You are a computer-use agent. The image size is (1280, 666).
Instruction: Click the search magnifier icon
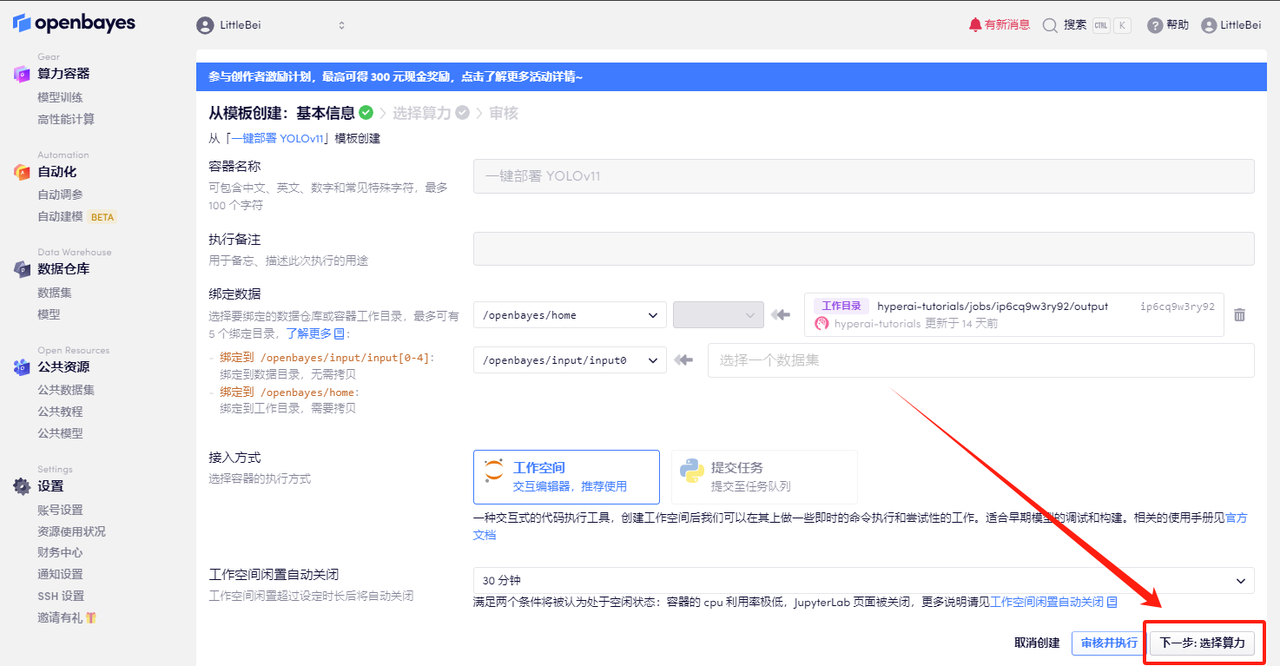coord(1050,25)
